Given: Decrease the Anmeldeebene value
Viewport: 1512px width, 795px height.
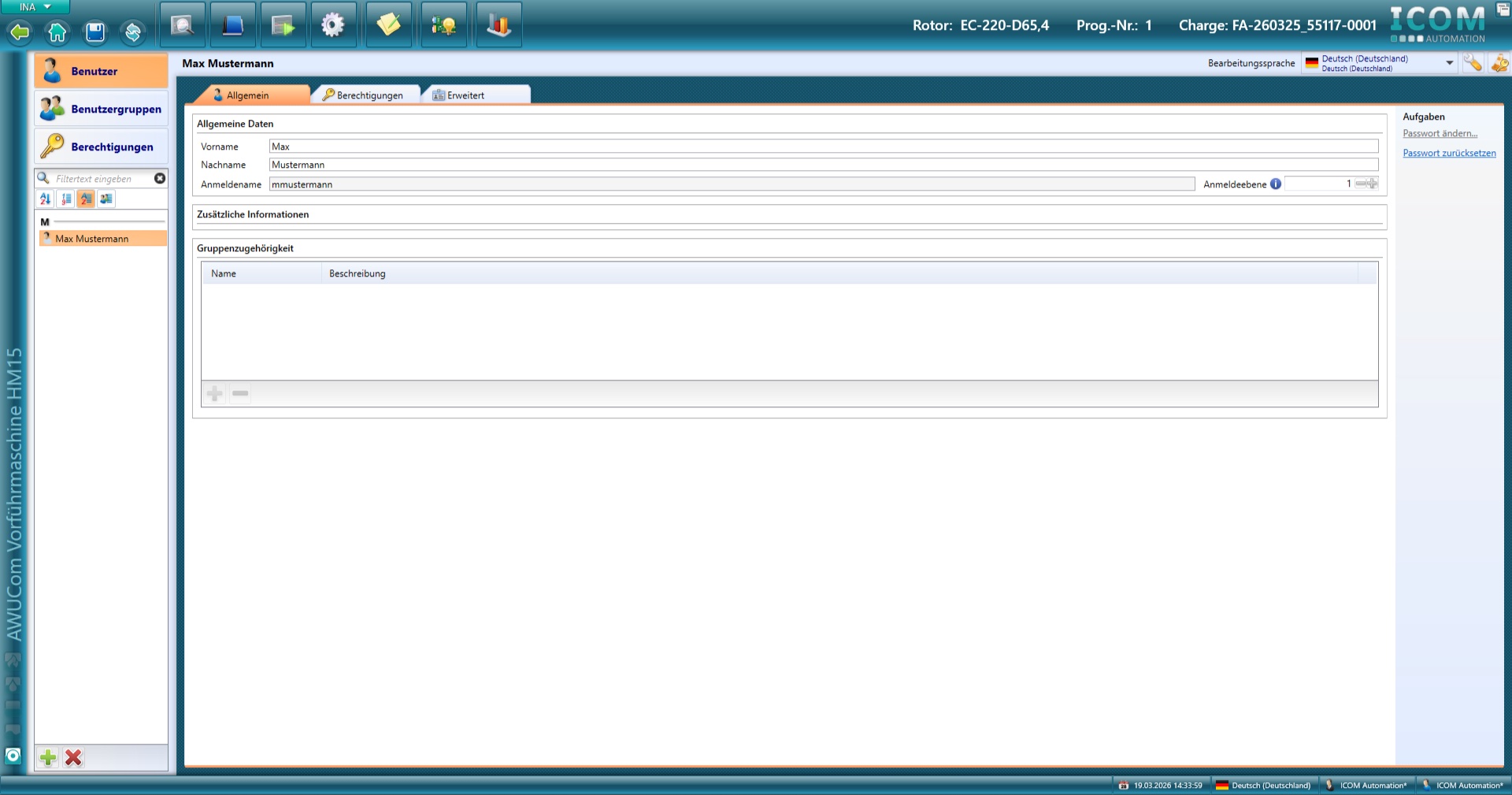Looking at the screenshot, I should click(x=1360, y=184).
